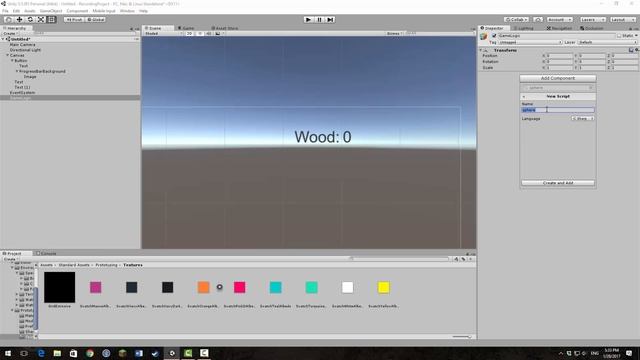The height and width of the screenshot is (360, 640).
Task: Open the cloud services icon
Action: (538, 20)
